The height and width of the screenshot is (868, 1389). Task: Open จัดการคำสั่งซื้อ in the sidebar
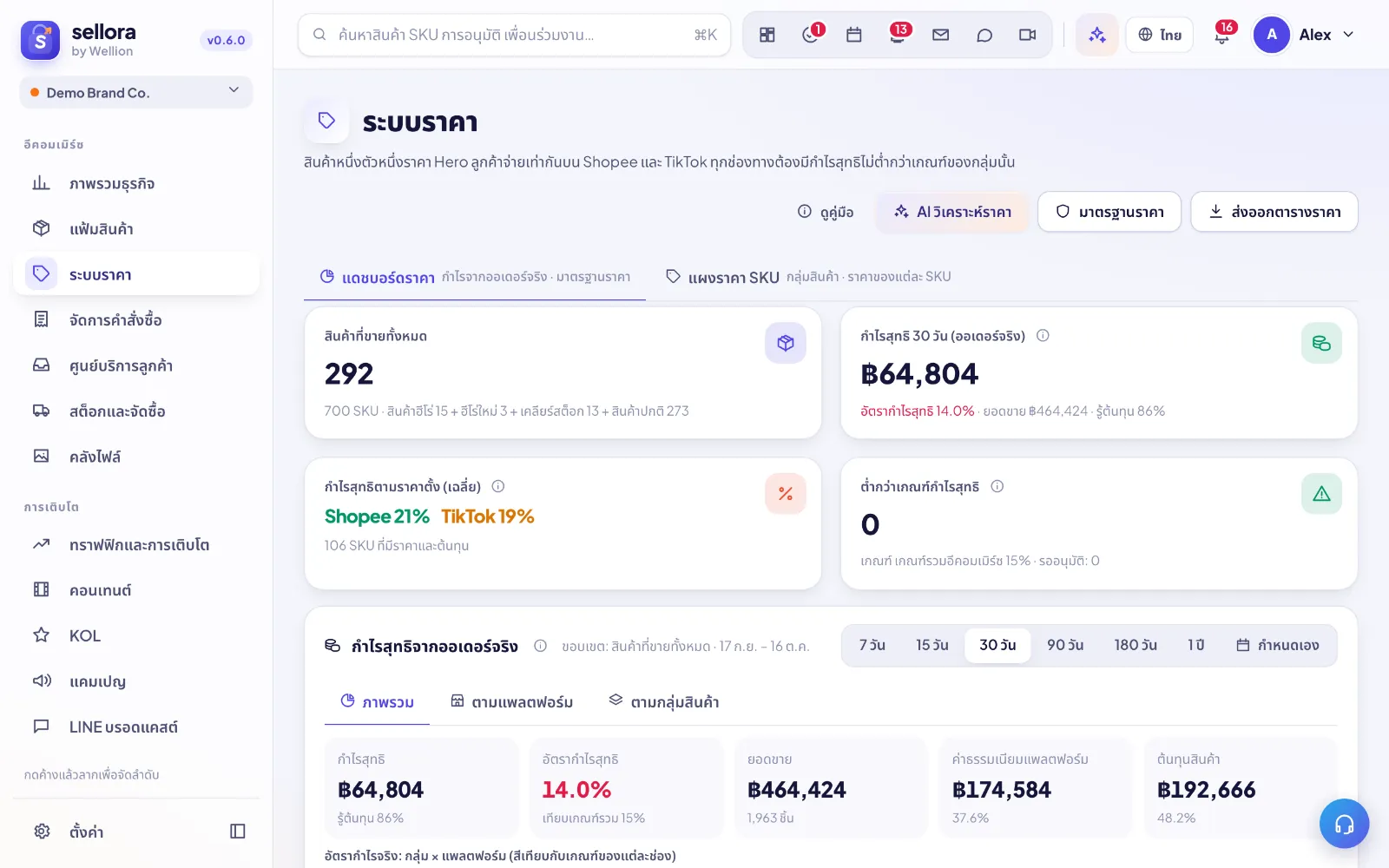[x=136, y=320]
